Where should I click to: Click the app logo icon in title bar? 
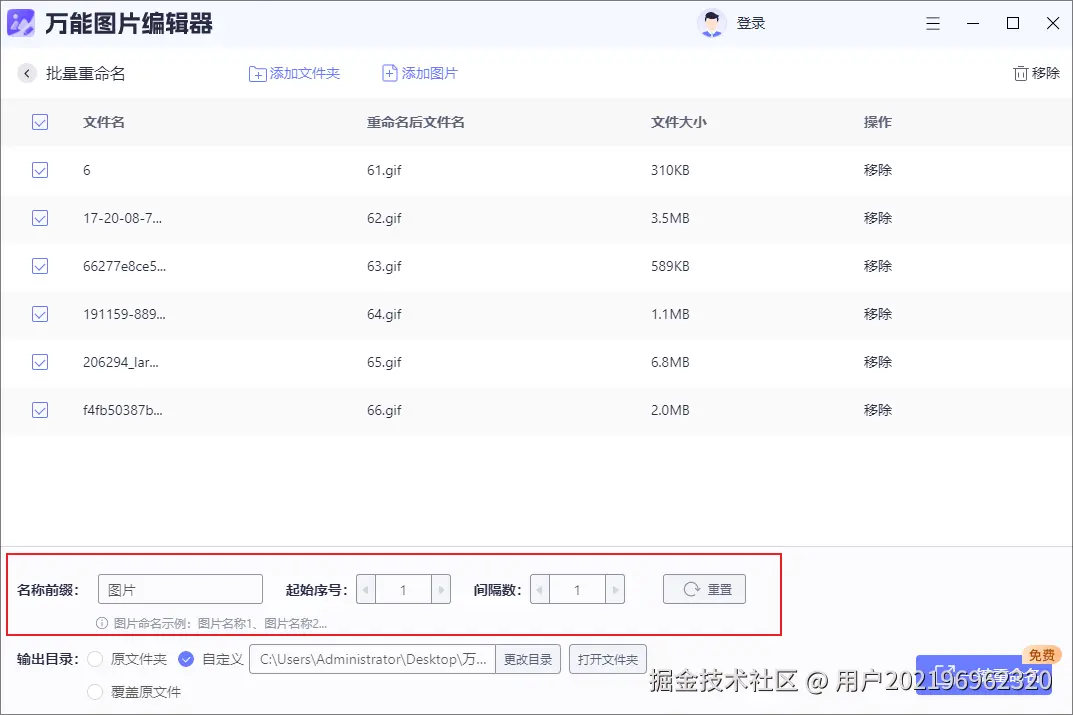(x=21, y=23)
